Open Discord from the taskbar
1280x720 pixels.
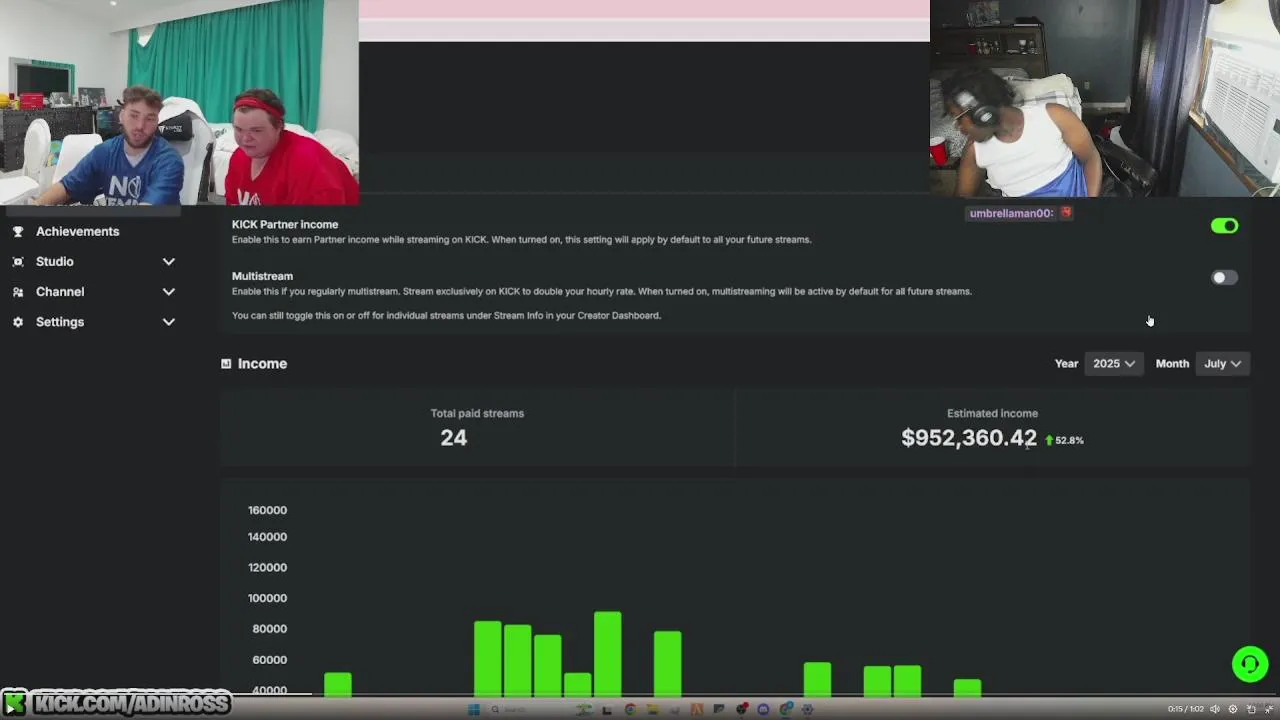pos(763,709)
